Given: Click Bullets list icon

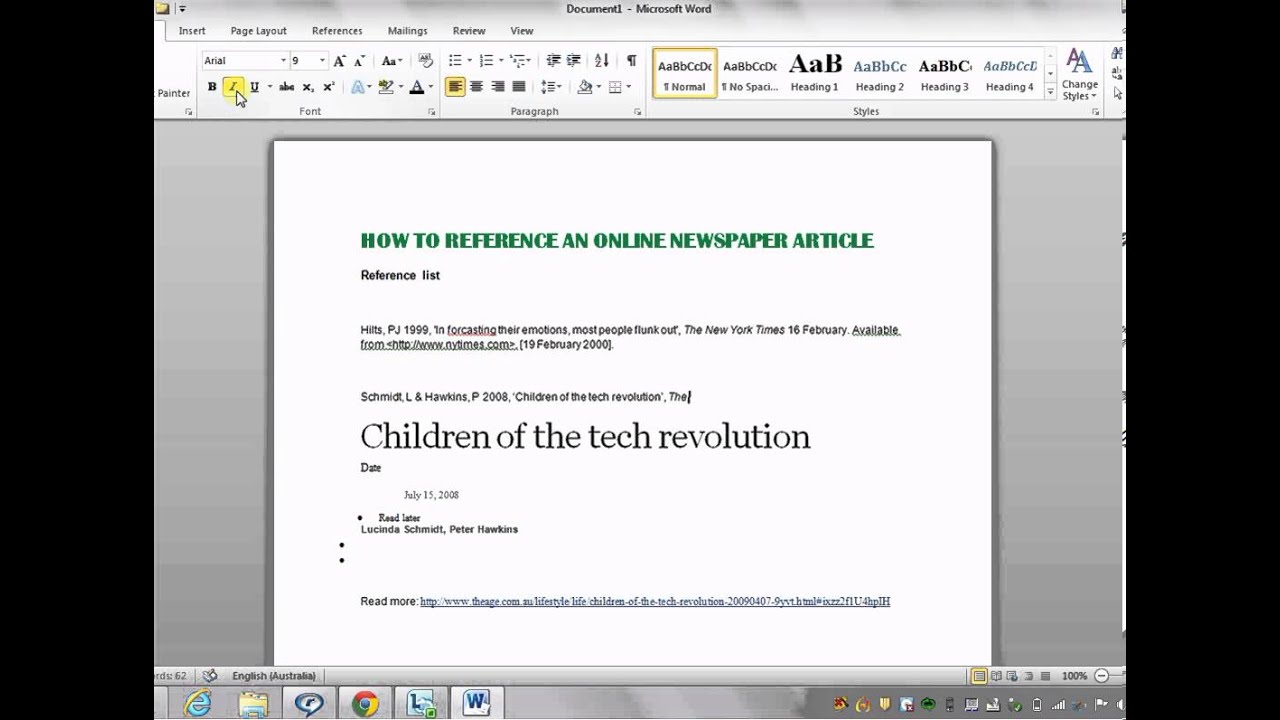Looking at the screenshot, I should tap(455, 60).
